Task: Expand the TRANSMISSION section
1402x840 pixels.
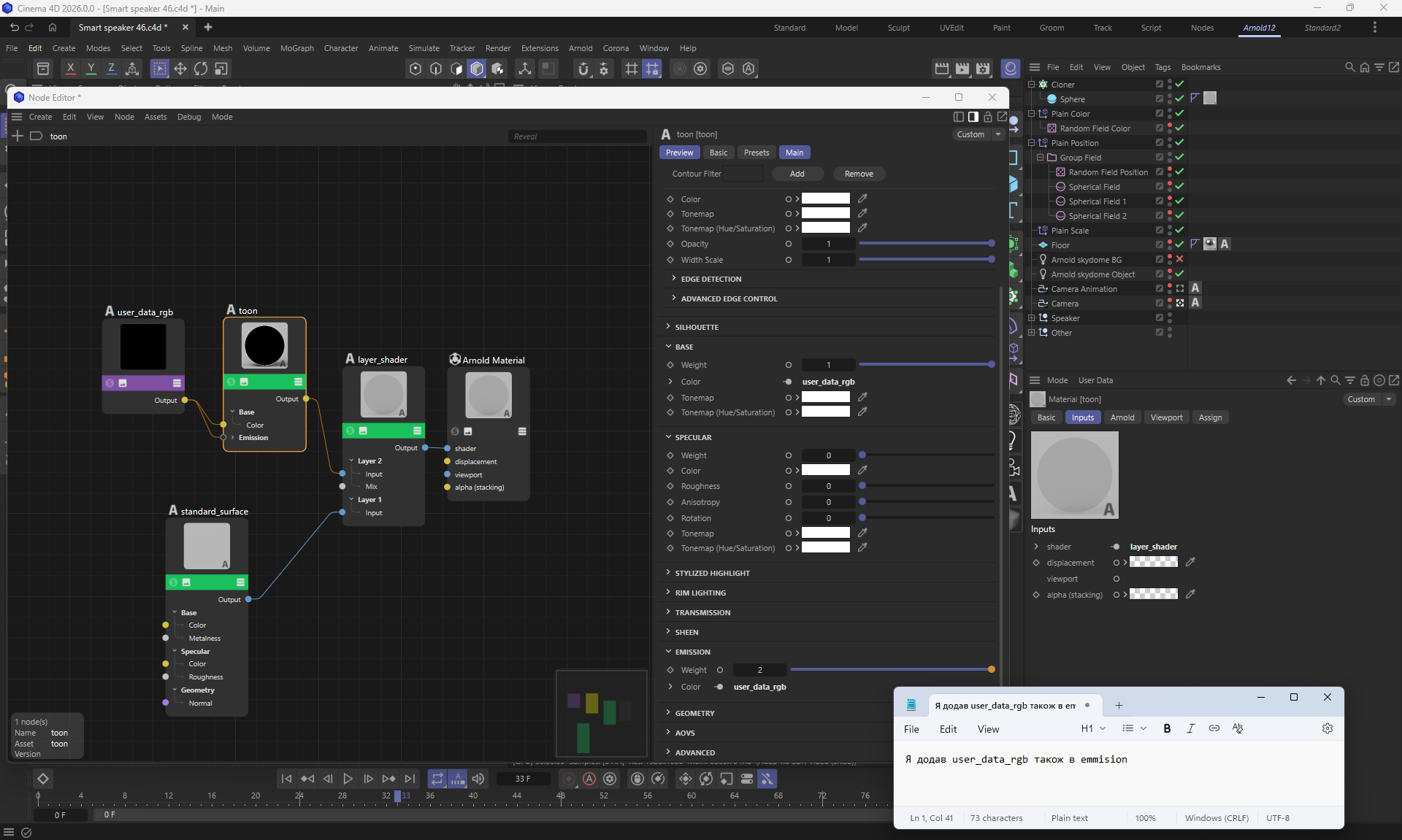Action: point(702,612)
